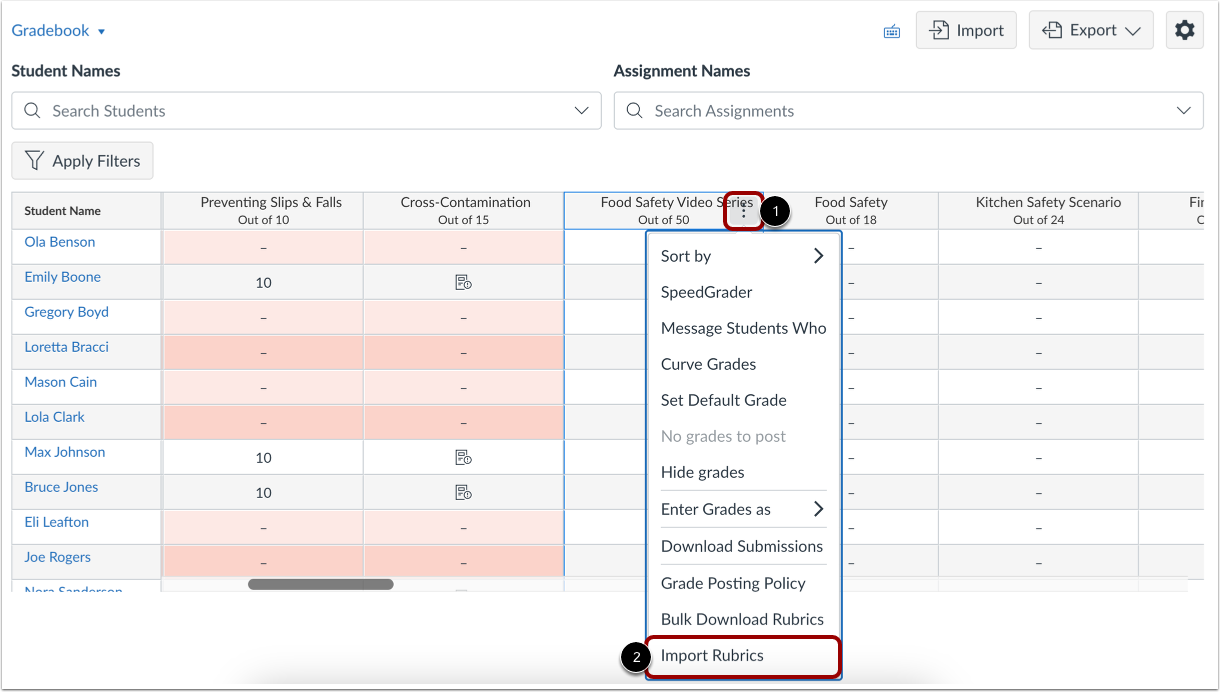Click Cross-Contamination column header

tap(464, 211)
